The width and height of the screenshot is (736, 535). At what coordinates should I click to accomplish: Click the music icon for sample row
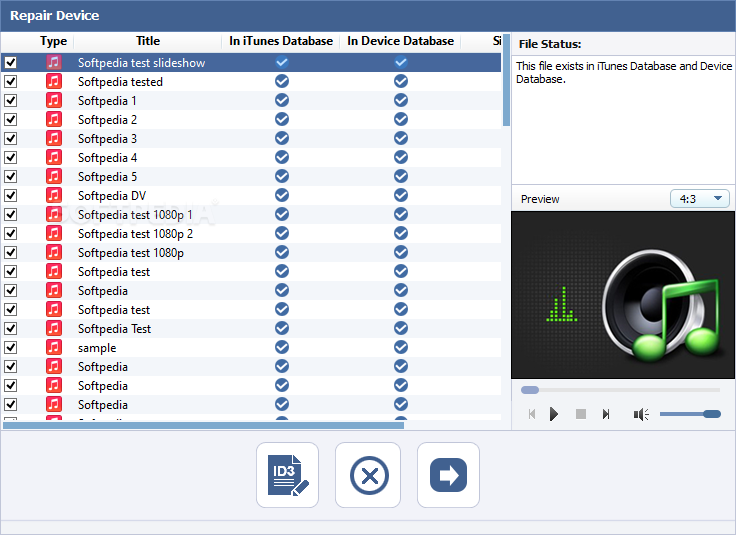coord(54,347)
